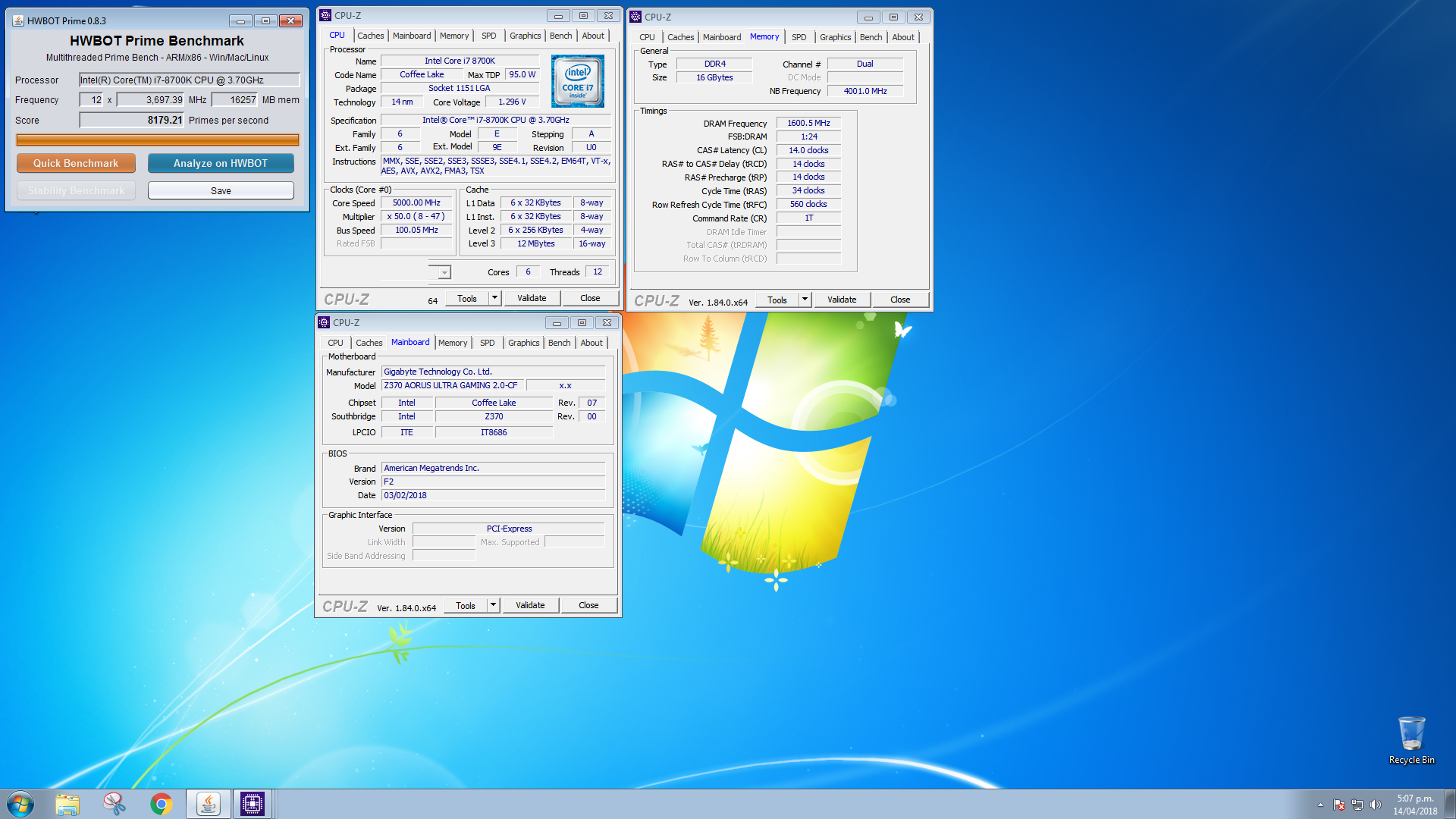Click the Score field showing 8179.21
This screenshot has height=819, width=1456.
pos(132,120)
